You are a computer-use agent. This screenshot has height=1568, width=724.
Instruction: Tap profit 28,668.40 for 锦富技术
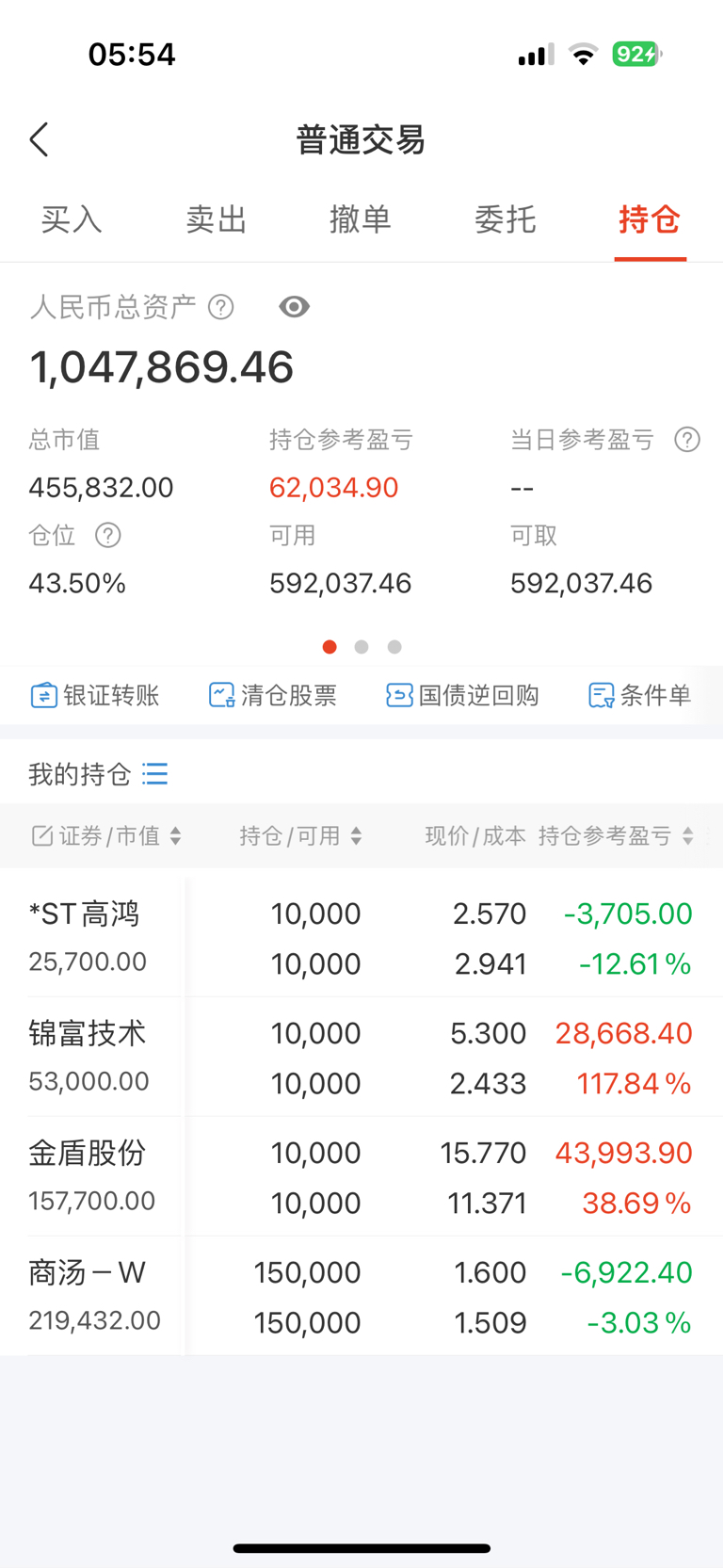624,1033
